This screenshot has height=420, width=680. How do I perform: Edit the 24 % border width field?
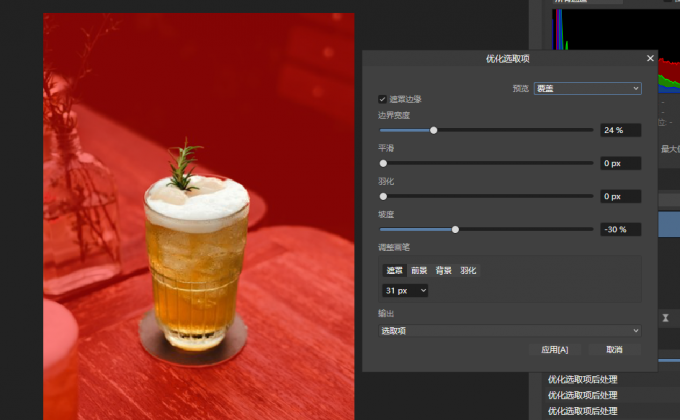point(621,130)
